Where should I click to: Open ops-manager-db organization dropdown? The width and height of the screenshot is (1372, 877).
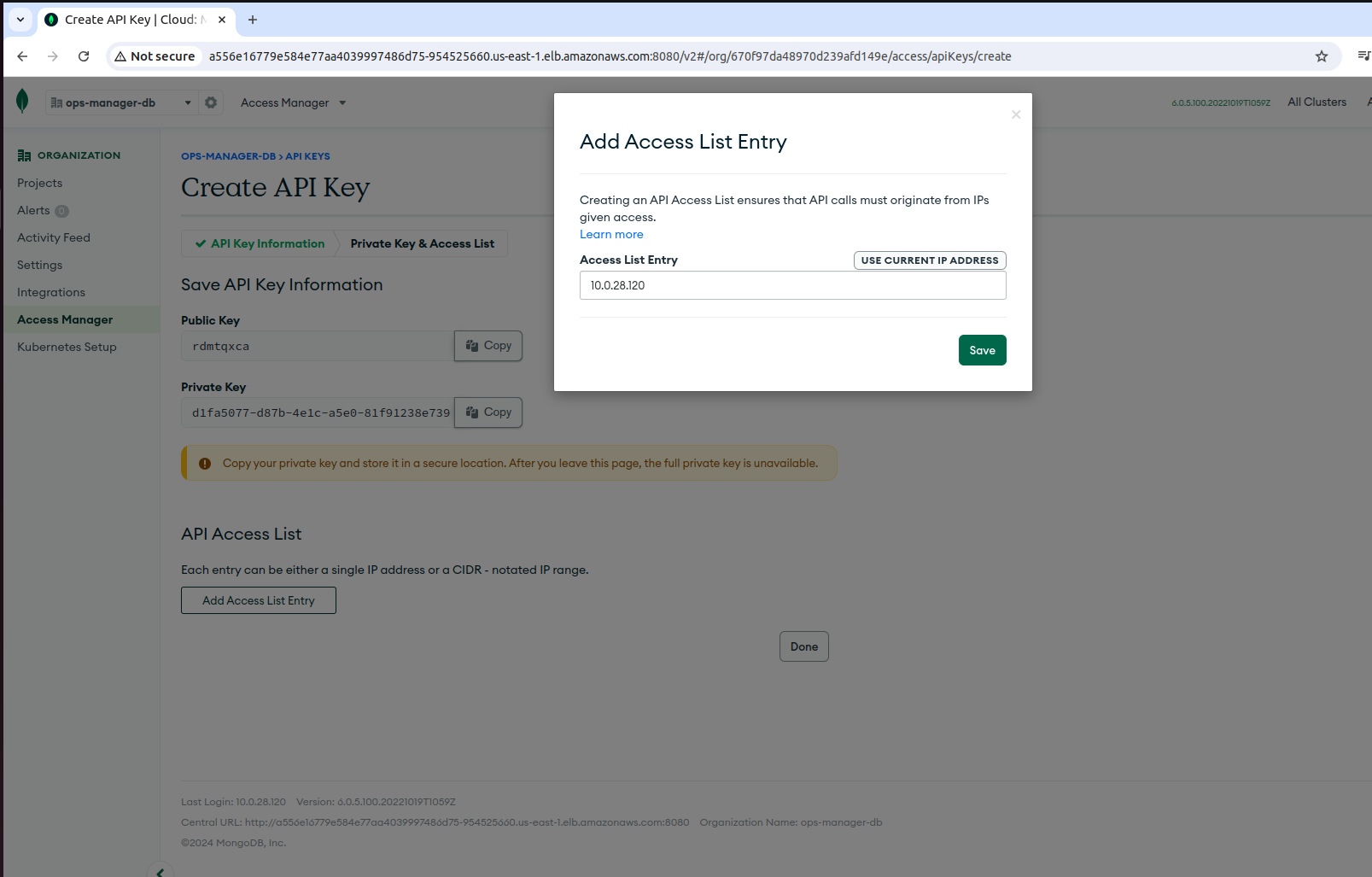(x=121, y=102)
